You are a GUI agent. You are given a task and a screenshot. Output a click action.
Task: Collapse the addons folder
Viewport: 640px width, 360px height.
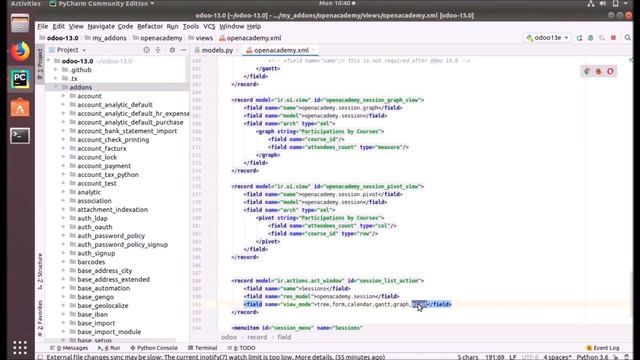coord(56,87)
